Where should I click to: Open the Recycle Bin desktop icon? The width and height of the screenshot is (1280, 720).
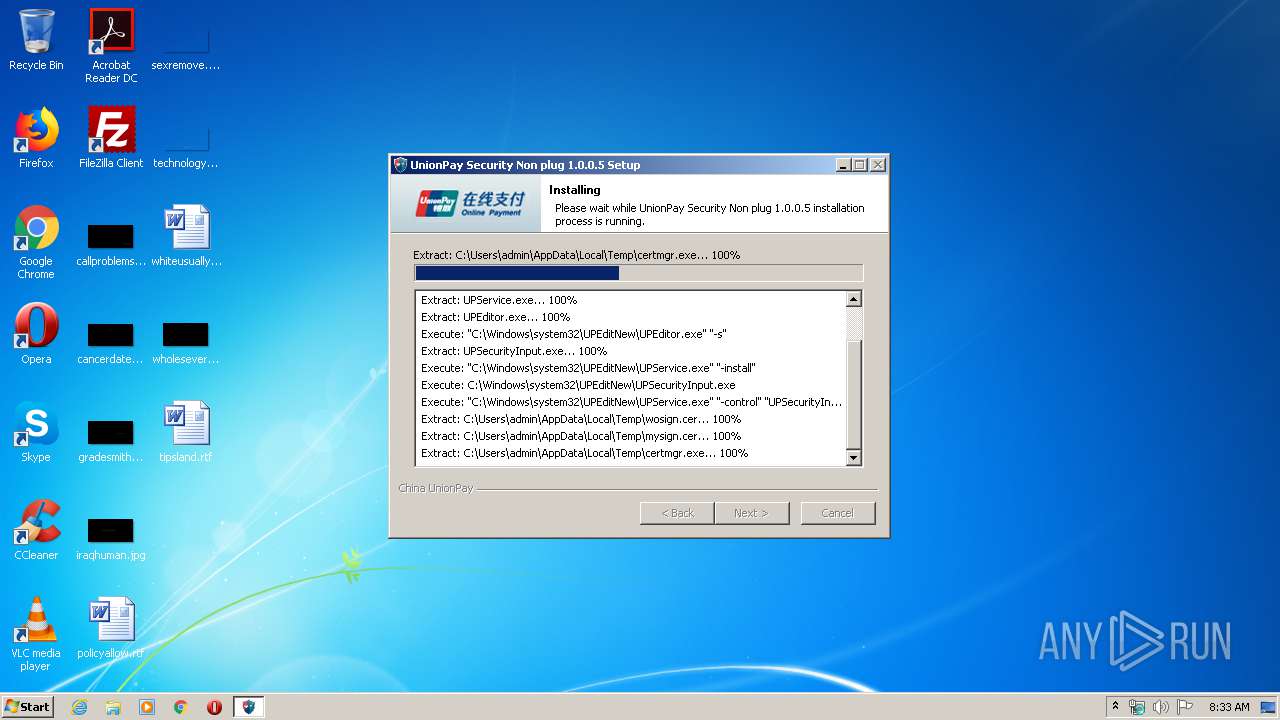click(36, 40)
